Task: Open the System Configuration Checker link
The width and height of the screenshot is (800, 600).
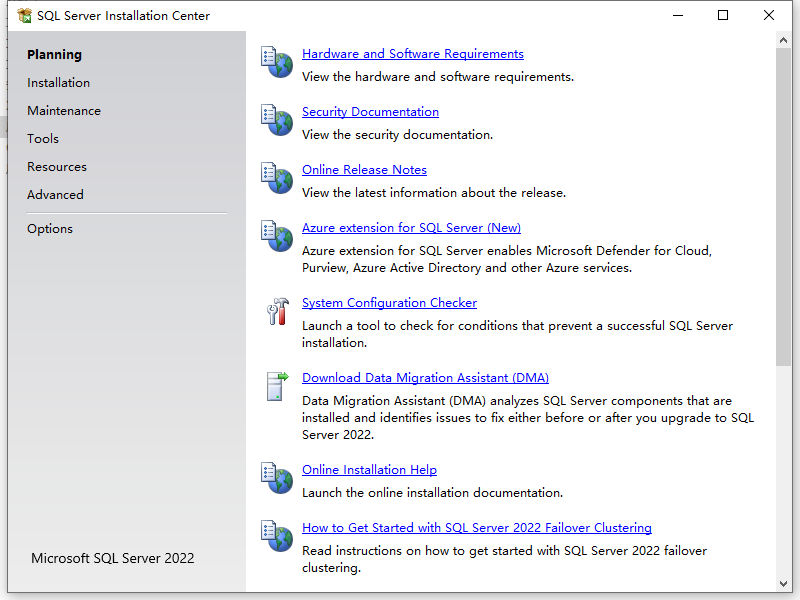Action: [x=389, y=303]
